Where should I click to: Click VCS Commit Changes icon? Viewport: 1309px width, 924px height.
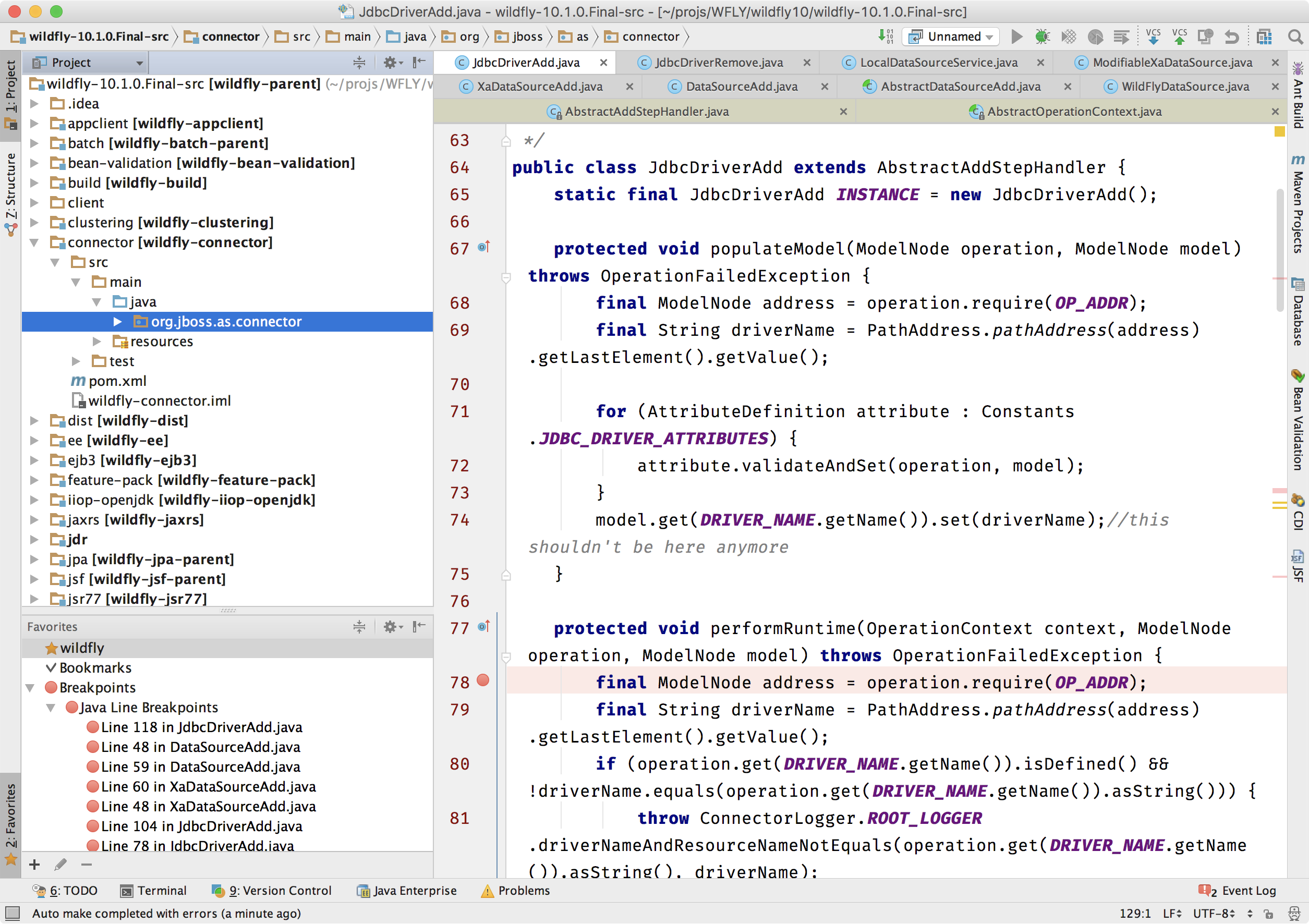click(1179, 37)
